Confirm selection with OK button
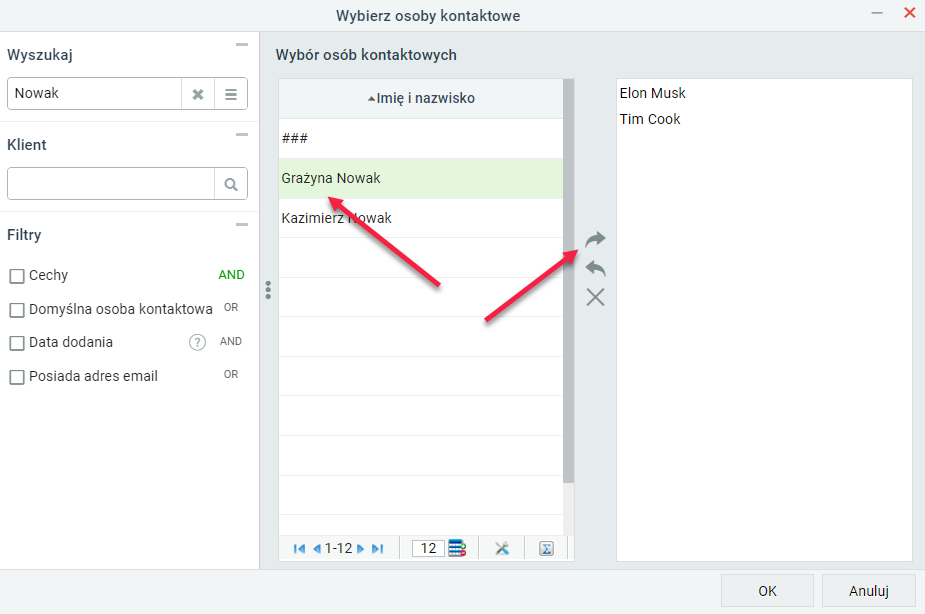The height and width of the screenshot is (614, 925). (767, 591)
